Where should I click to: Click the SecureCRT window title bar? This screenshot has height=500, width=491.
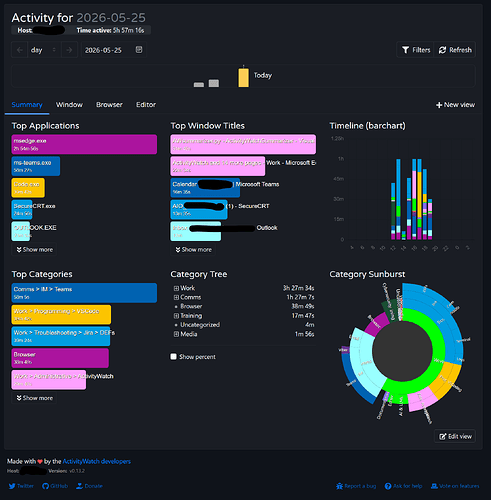point(199,210)
